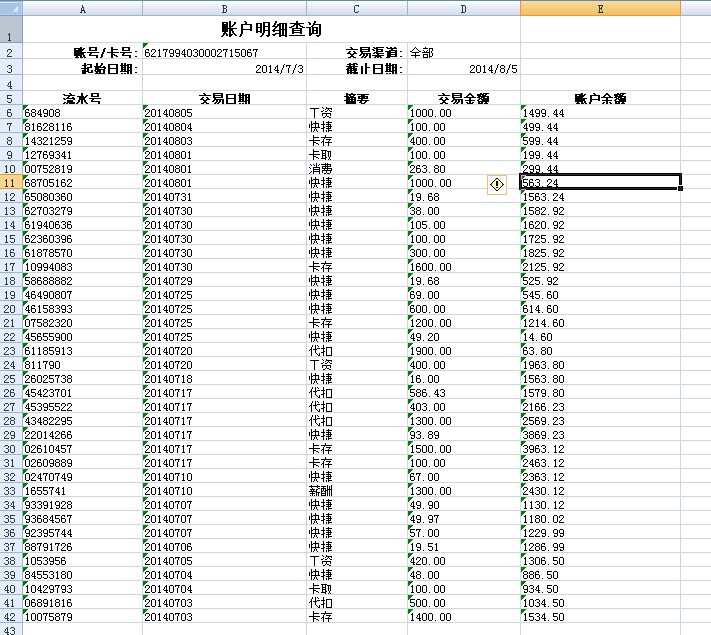This screenshot has height=635, width=711.
Task: Select column C header
Action: tap(357, 9)
